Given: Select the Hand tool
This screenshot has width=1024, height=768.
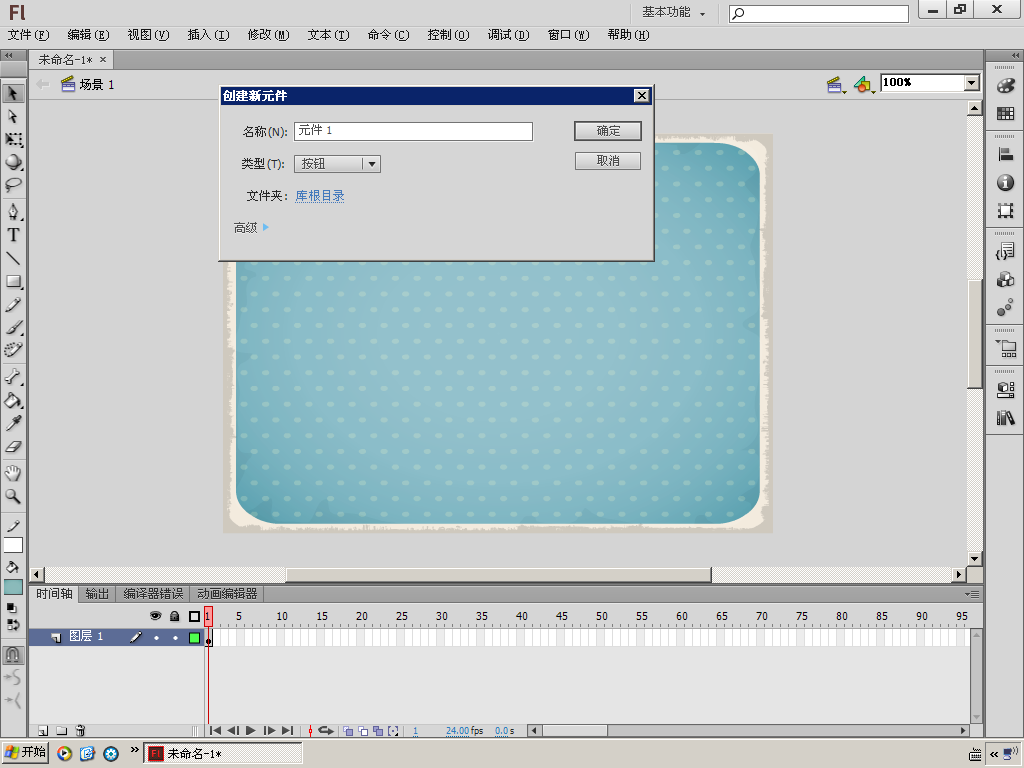Looking at the screenshot, I should point(13,473).
